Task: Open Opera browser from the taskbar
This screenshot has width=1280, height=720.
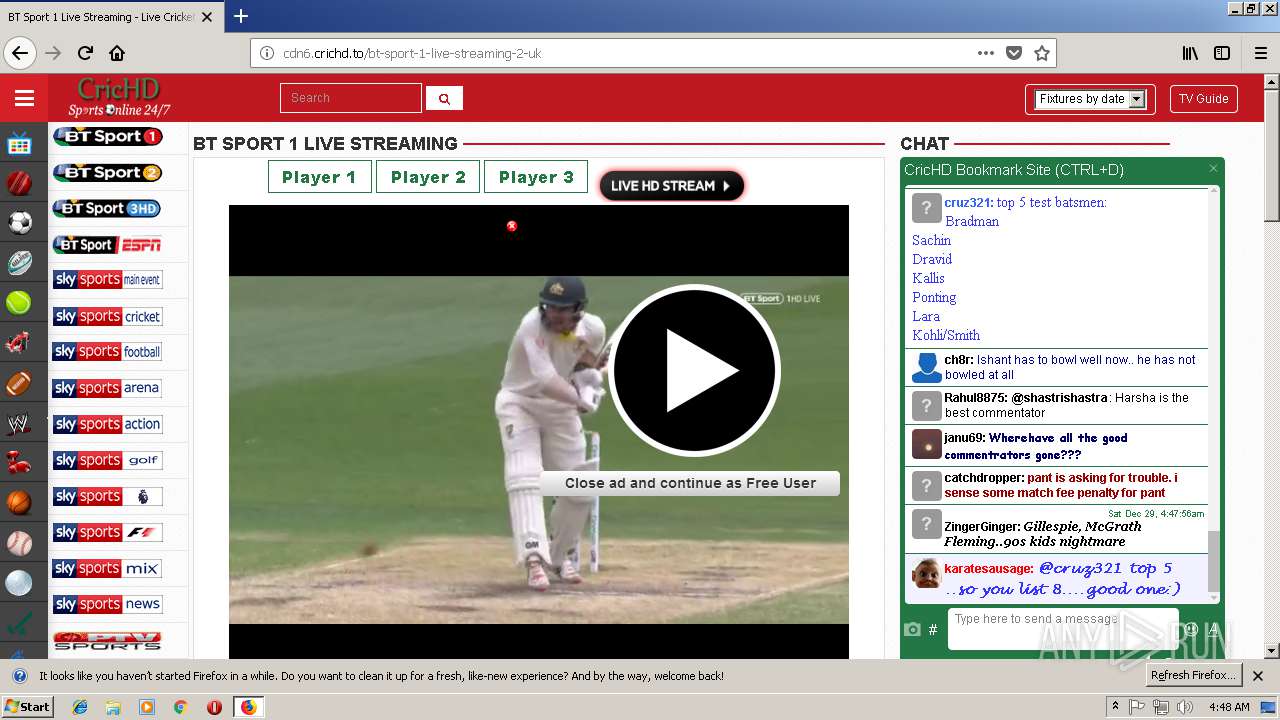Action: click(214, 707)
